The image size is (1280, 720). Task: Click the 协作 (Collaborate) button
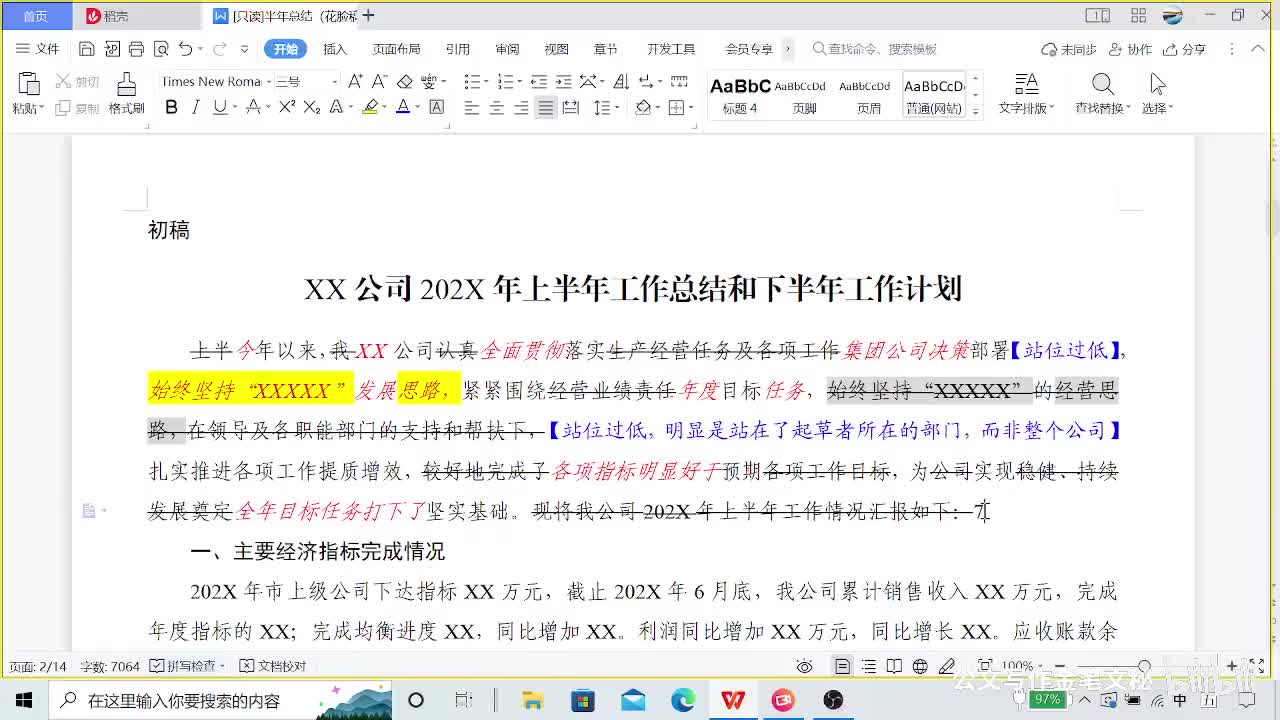pyautogui.click(x=1131, y=49)
